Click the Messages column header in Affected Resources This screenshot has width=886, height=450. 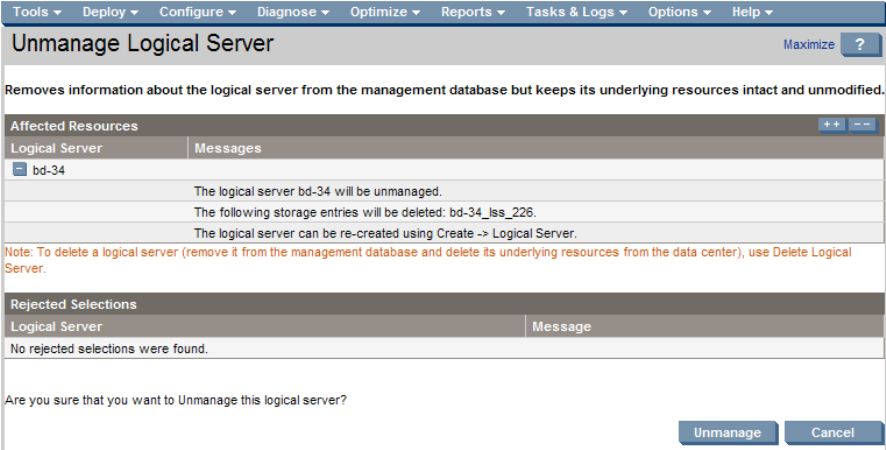coord(228,148)
